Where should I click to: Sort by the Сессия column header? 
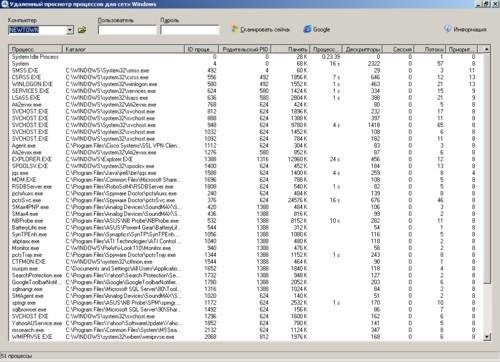[x=398, y=49]
